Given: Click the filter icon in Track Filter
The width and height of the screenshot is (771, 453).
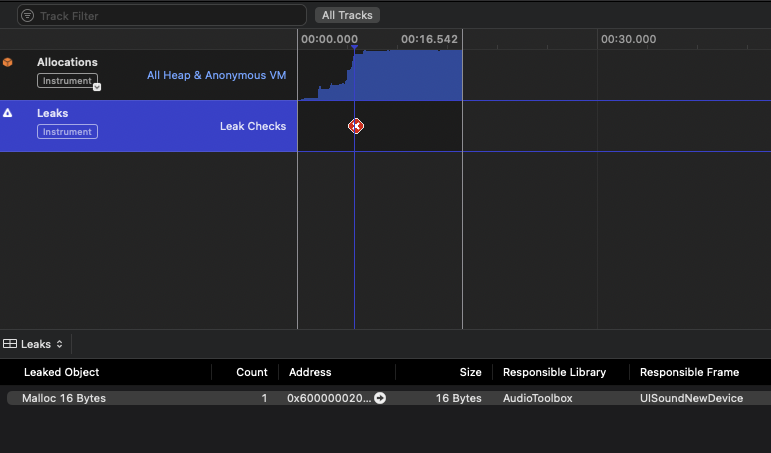Looking at the screenshot, I should coord(28,16).
